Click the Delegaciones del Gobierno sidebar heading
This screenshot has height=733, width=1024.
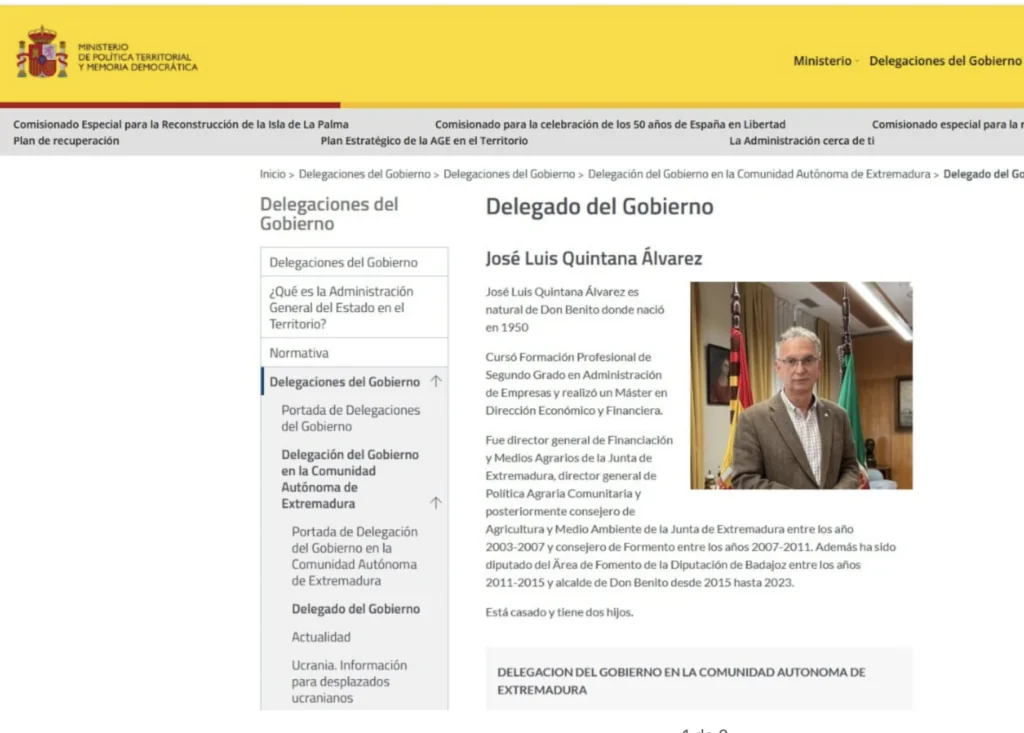coord(329,214)
